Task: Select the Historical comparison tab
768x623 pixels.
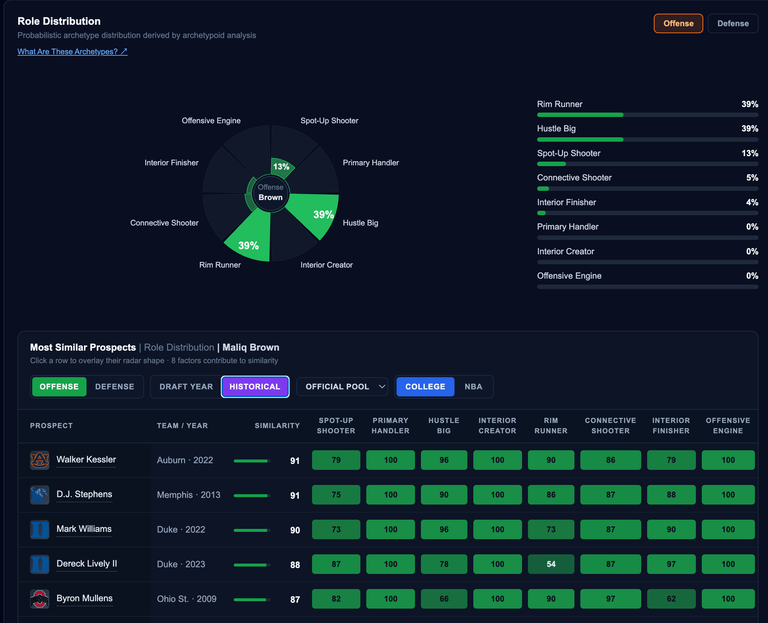Action: point(255,387)
